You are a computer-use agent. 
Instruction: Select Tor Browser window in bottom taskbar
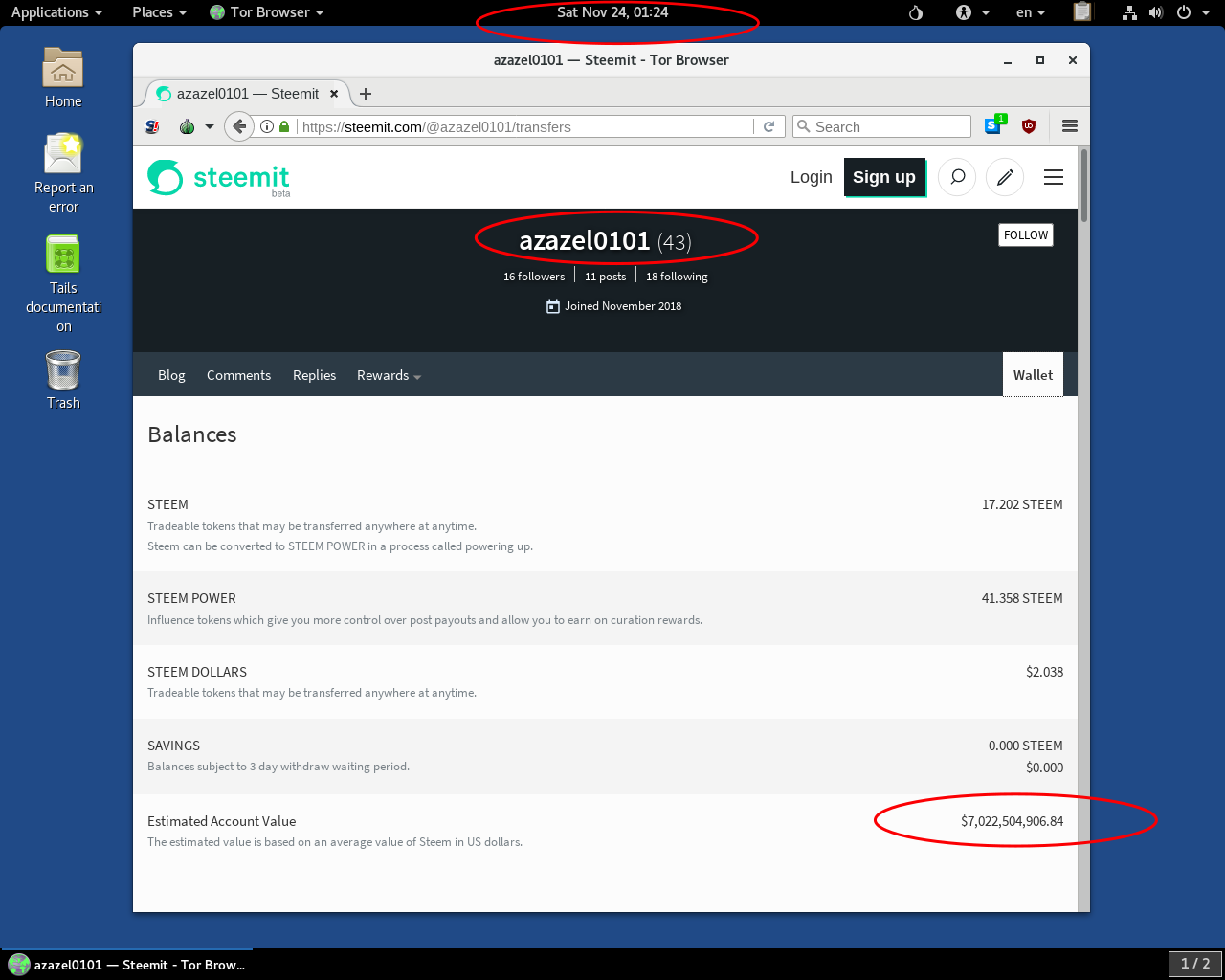tap(127, 965)
